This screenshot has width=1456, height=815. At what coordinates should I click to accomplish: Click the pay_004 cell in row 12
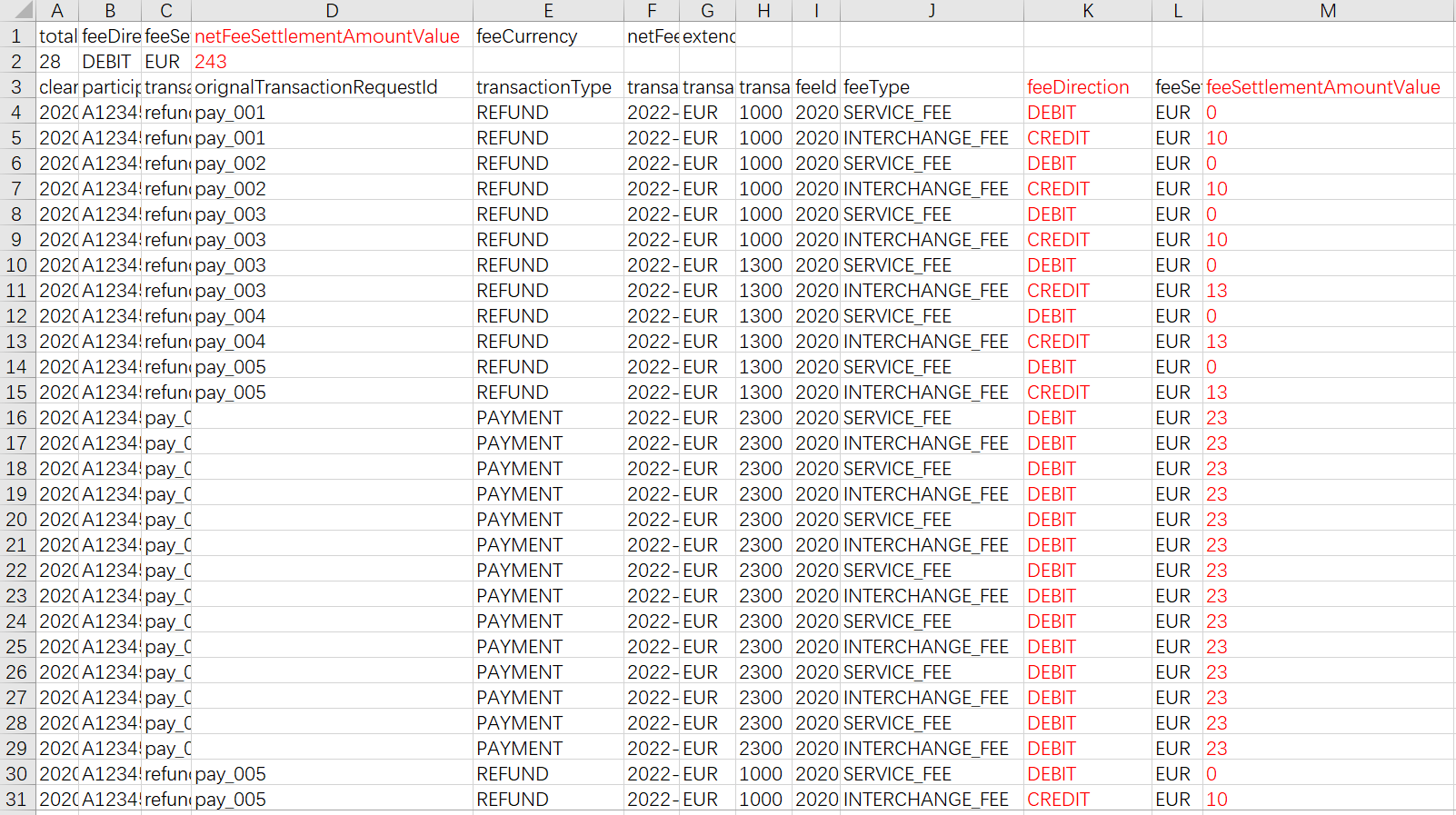[x=231, y=316]
